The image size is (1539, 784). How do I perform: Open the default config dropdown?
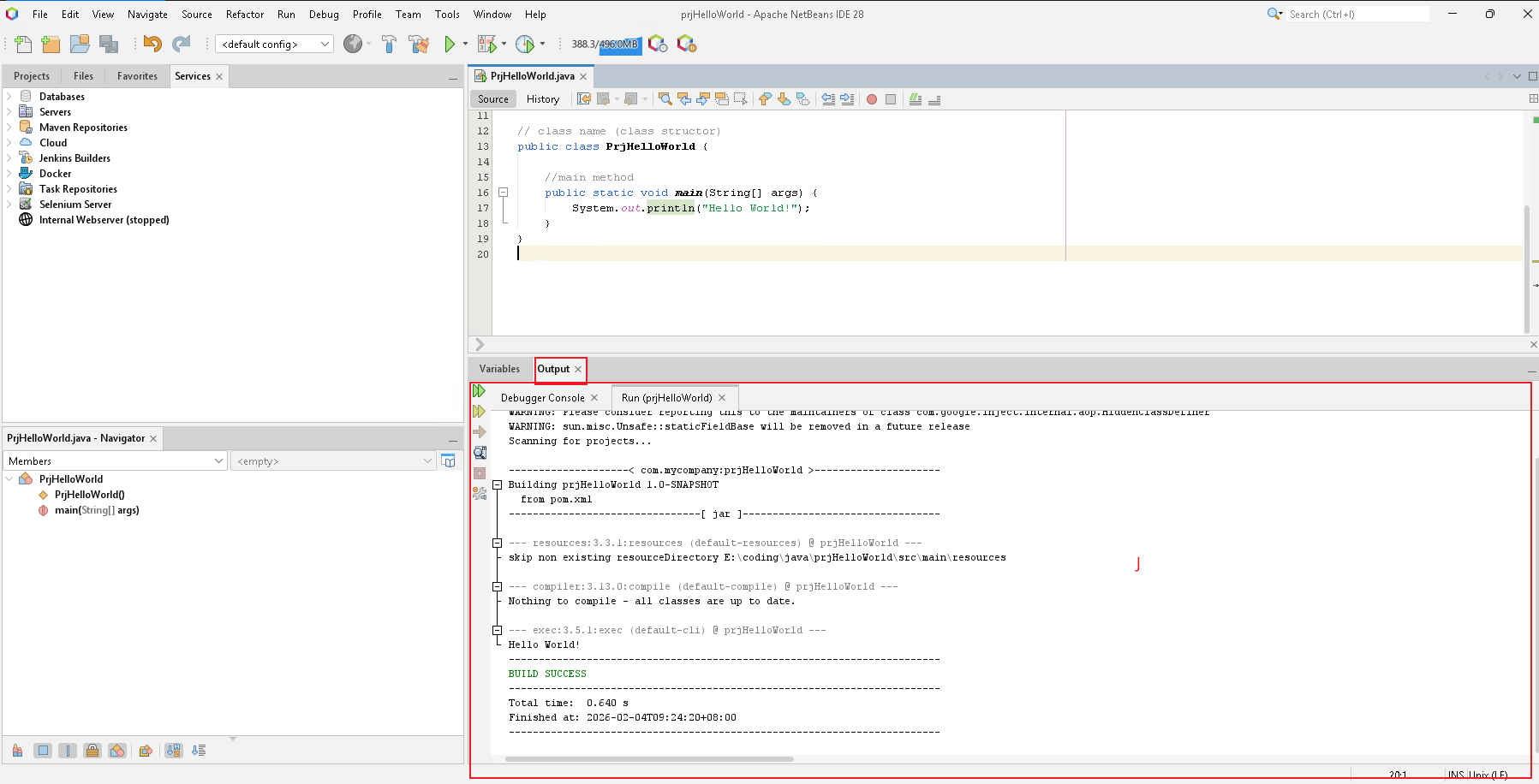tap(274, 45)
